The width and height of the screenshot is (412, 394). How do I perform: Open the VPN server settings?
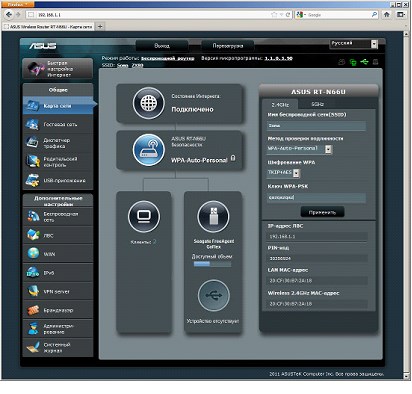[x=58, y=291]
